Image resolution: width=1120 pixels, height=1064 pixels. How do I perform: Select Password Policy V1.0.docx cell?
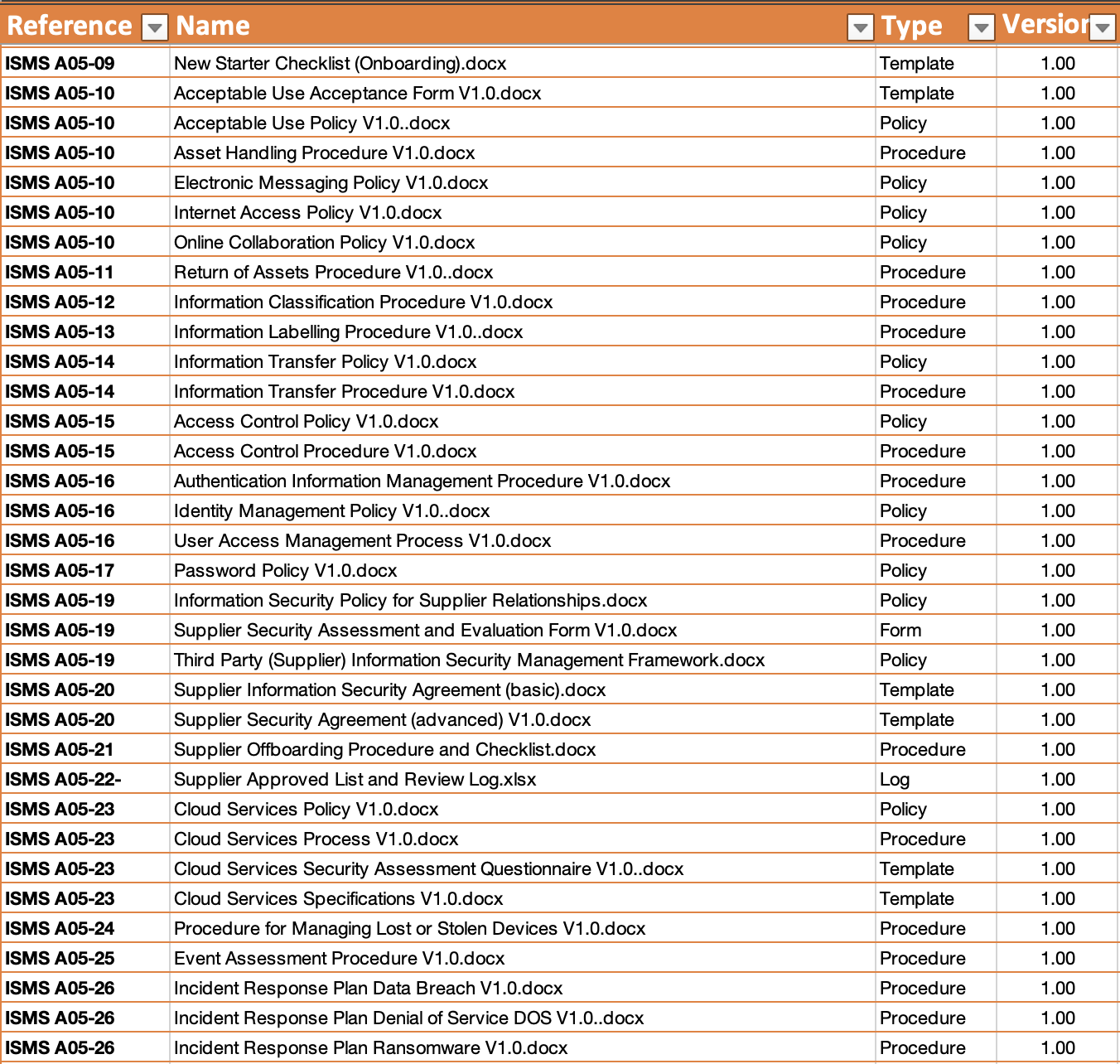[x=523, y=570]
